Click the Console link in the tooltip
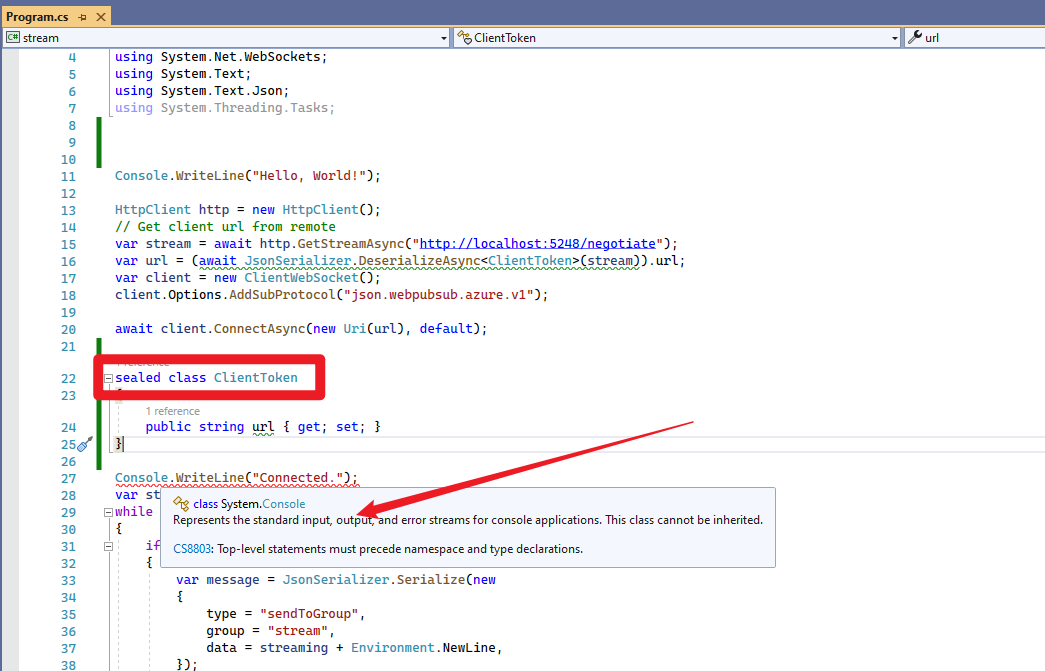 point(284,504)
